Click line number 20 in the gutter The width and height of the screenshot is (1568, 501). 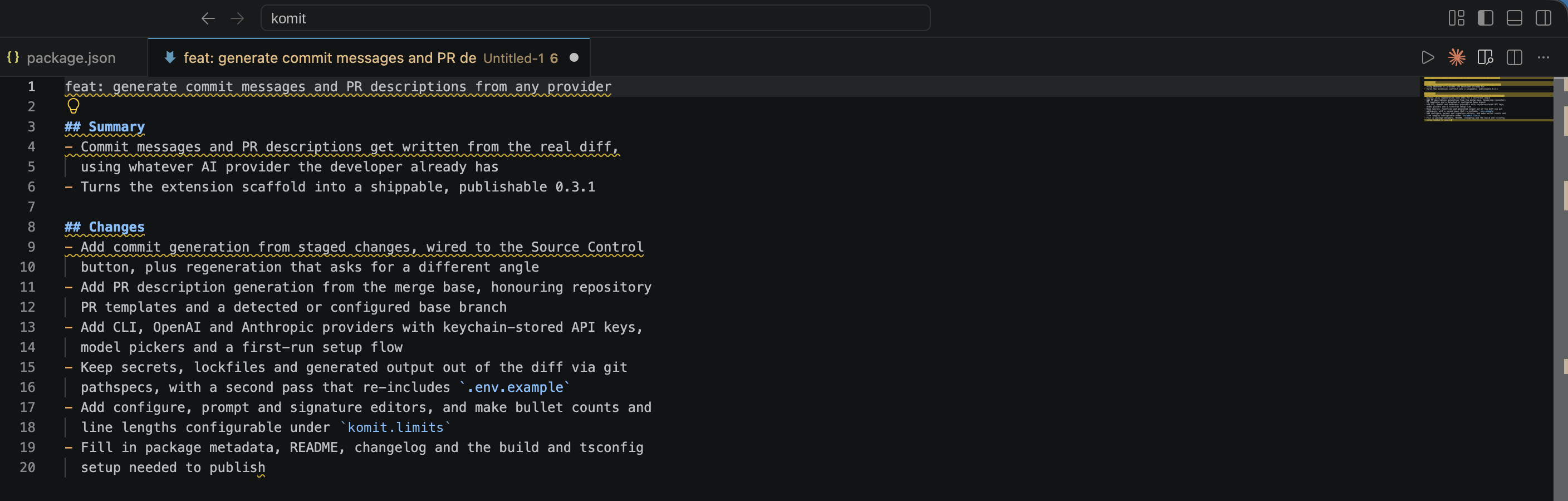point(27,468)
